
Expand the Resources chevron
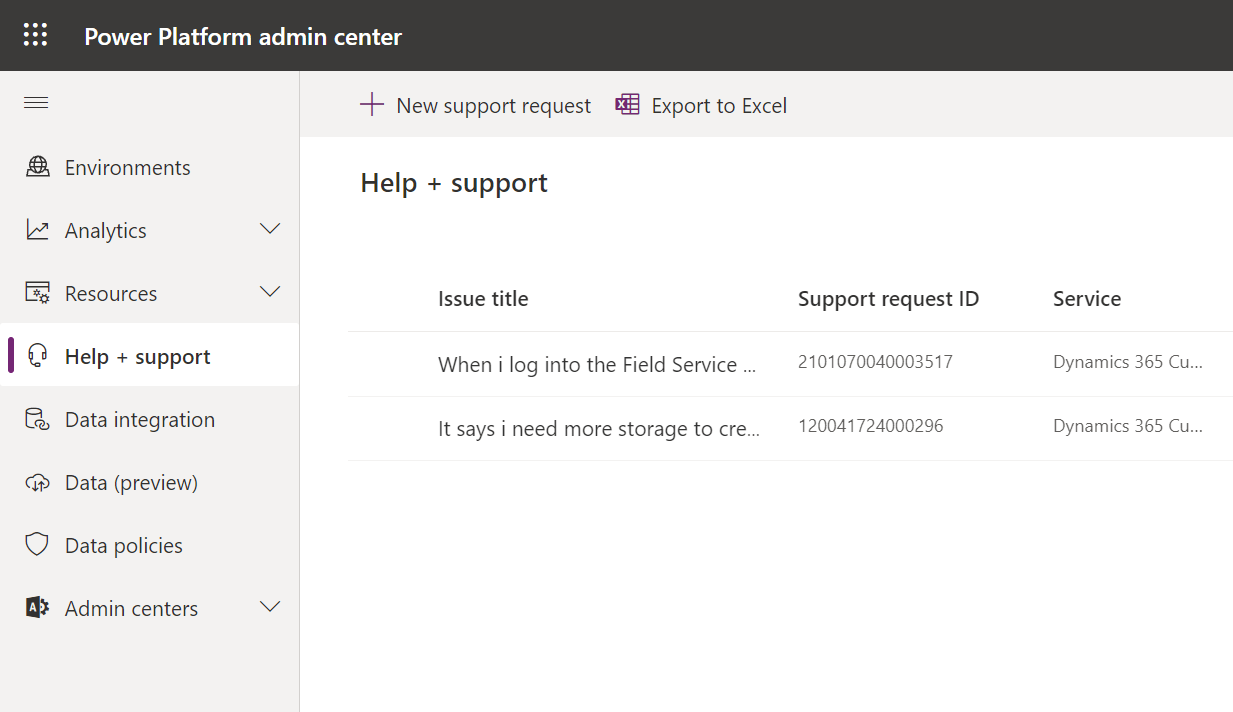pyautogui.click(x=270, y=292)
